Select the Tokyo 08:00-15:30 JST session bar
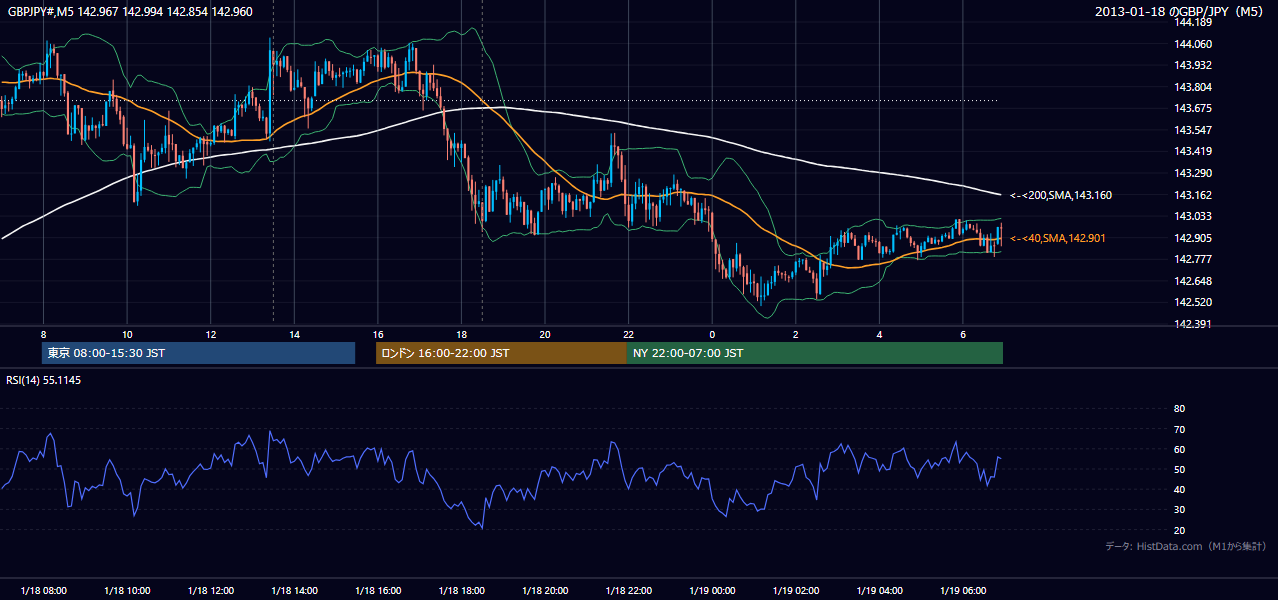The image size is (1278, 600). (x=199, y=353)
